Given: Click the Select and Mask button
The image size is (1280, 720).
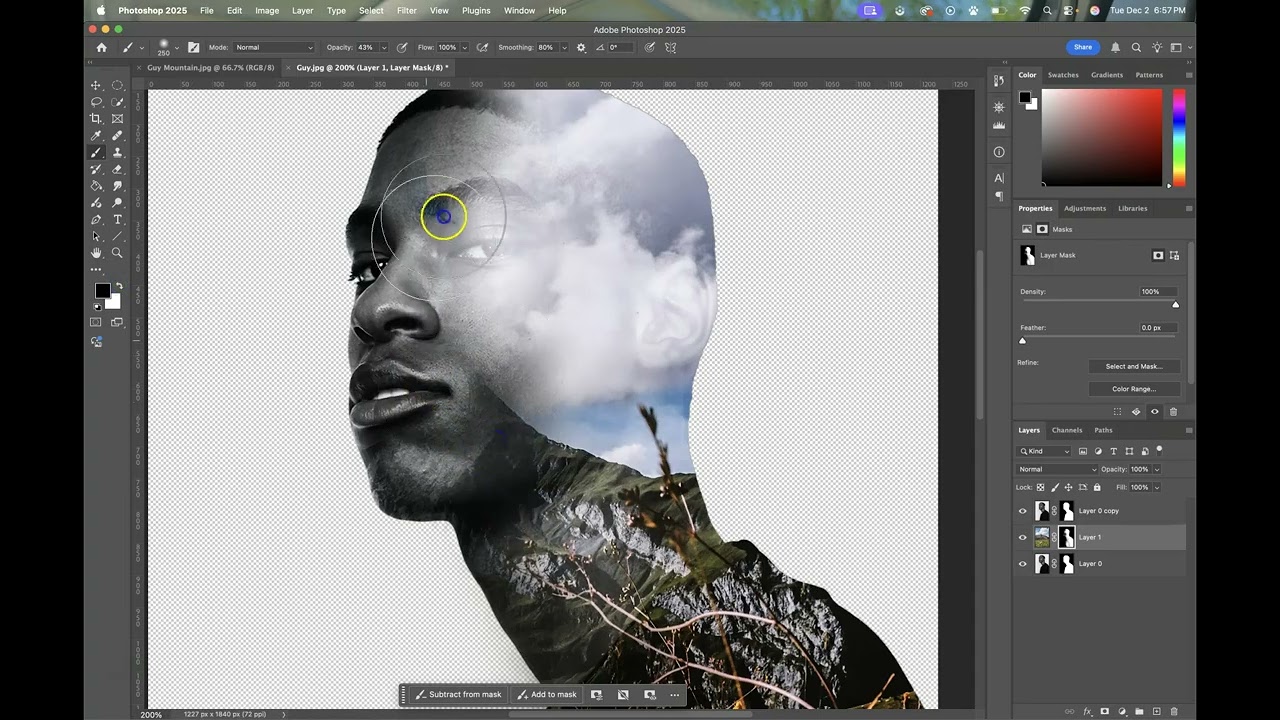Looking at the screenshot, I should 1134,366.
